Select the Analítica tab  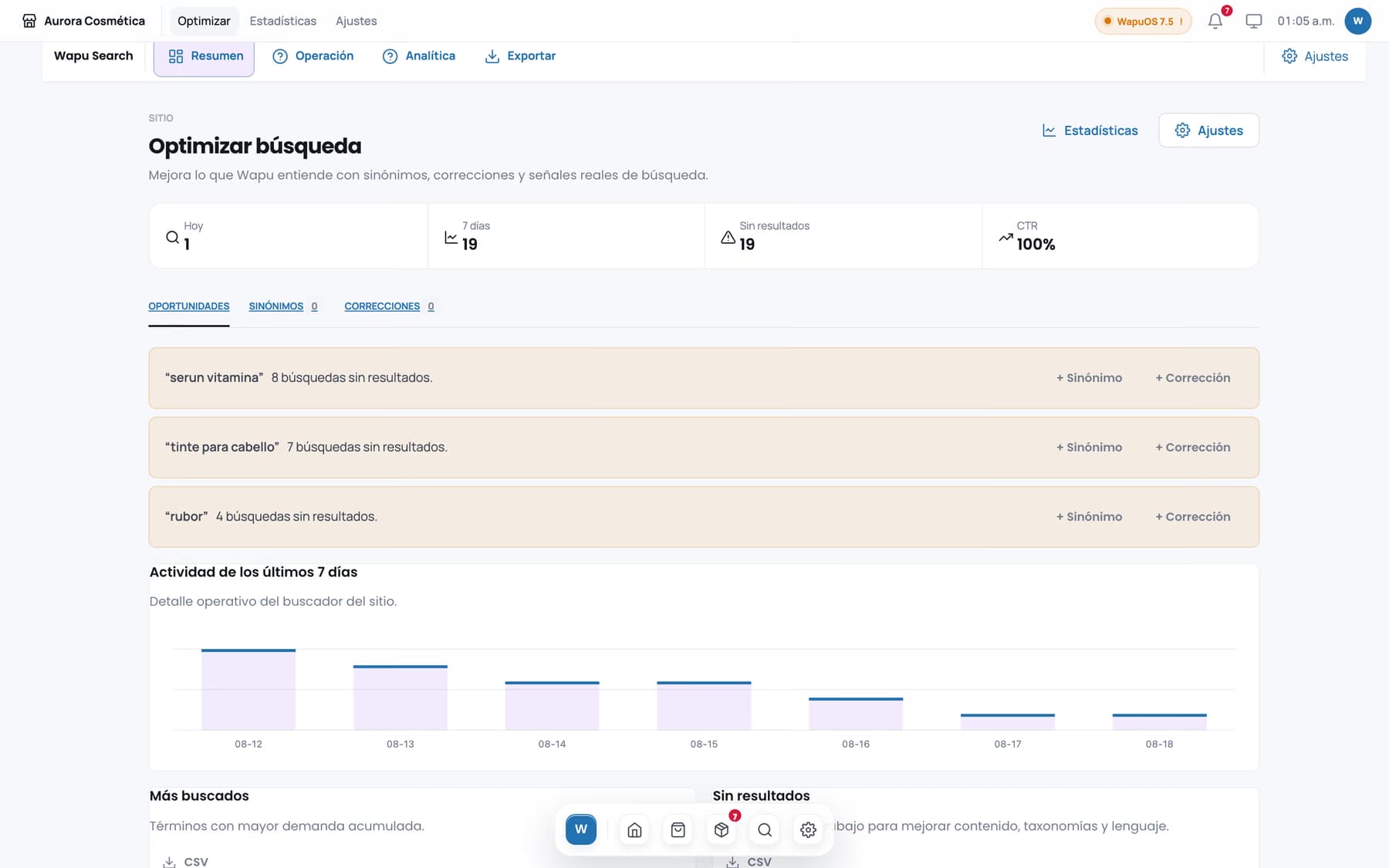[x=419, y=56]
